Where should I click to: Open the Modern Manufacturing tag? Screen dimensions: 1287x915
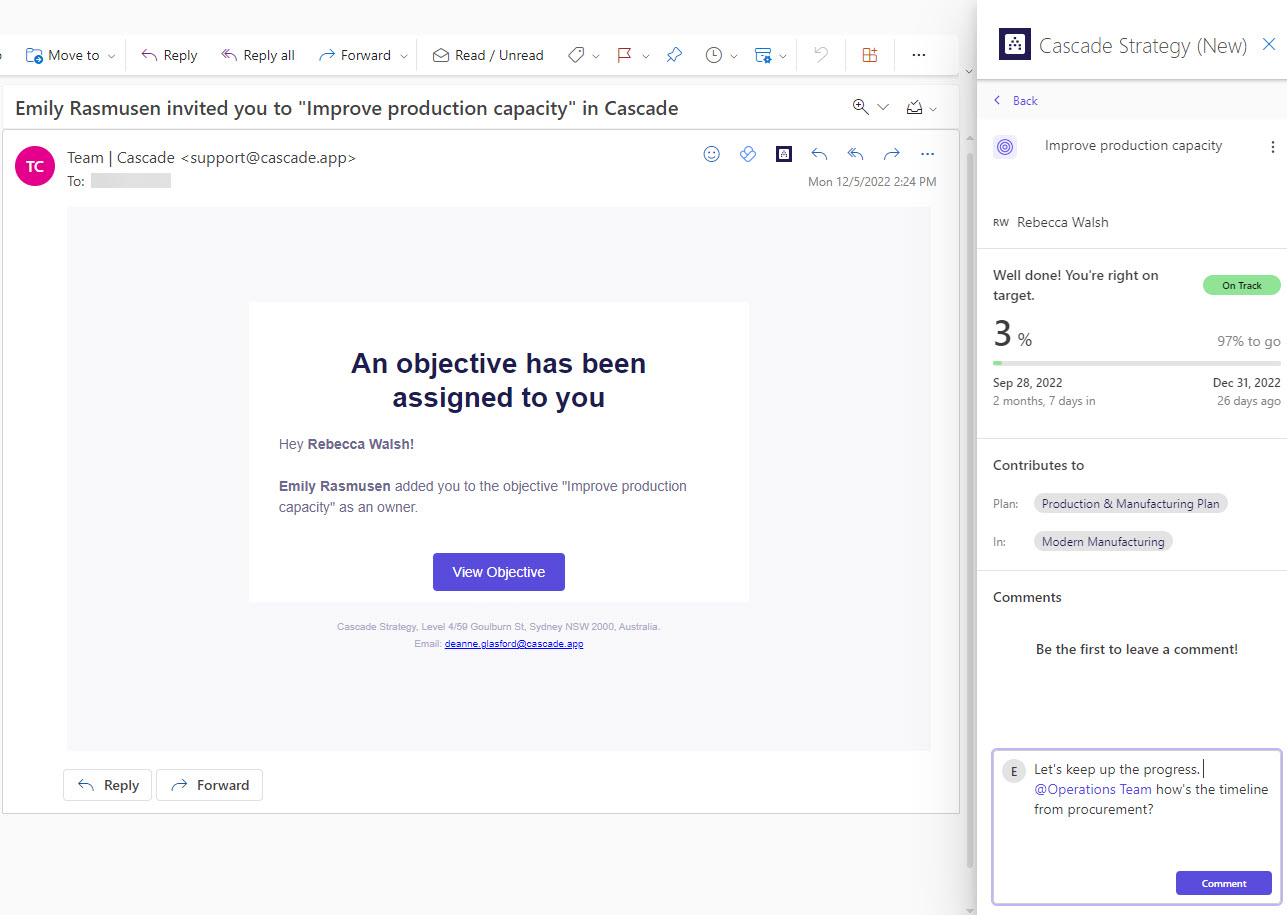[x=1103, y=542]
